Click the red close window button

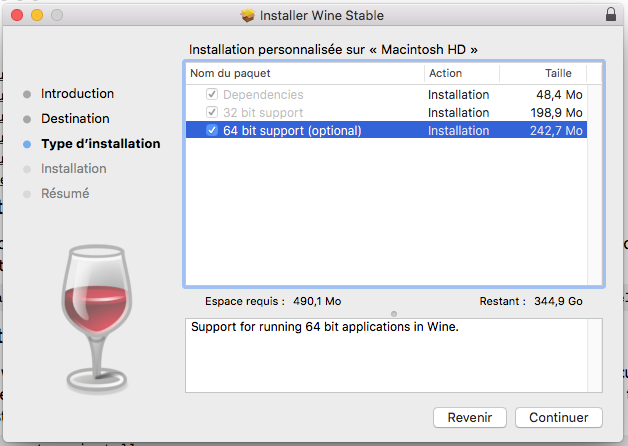(x=17, y=16)
